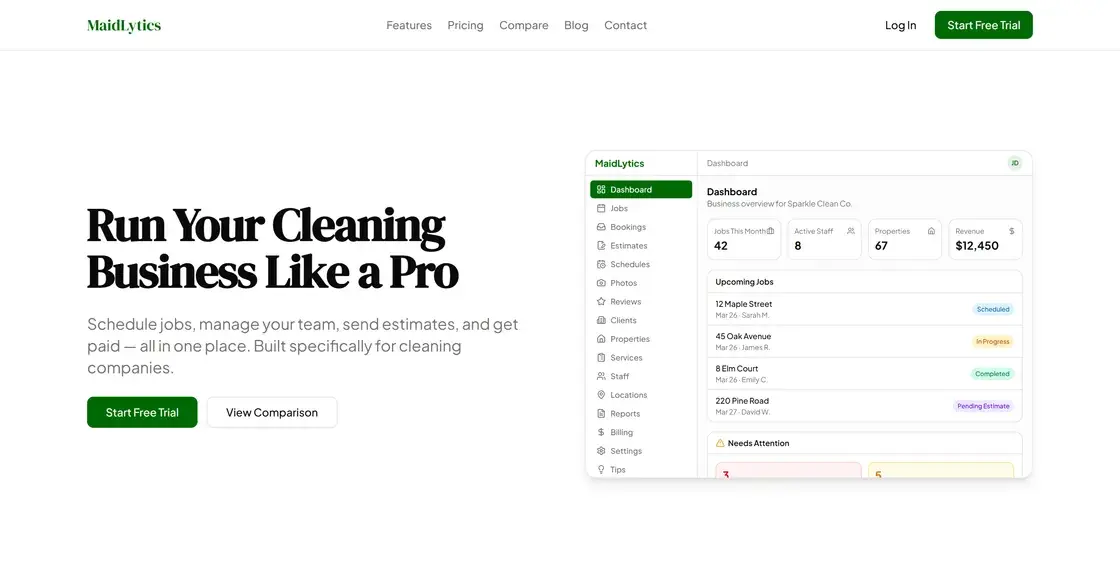
Task: Select the 220 Pine Road job
Action: pos(864,406)
